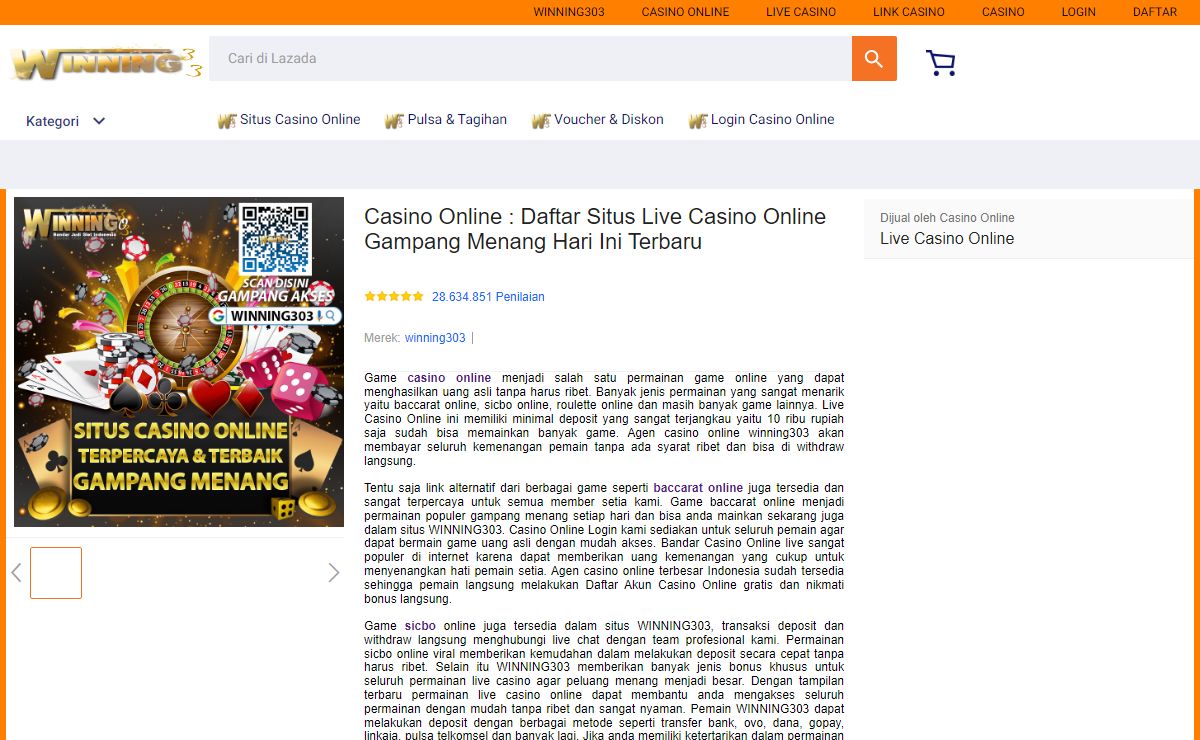
Task: Click the WINNING303 search badge in image
Action: coord(275,316)
